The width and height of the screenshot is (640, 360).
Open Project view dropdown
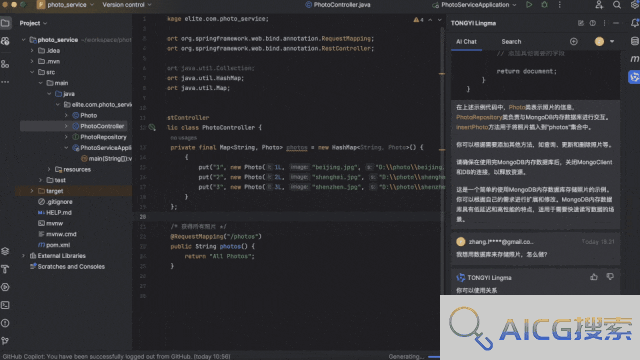point(33,23)
